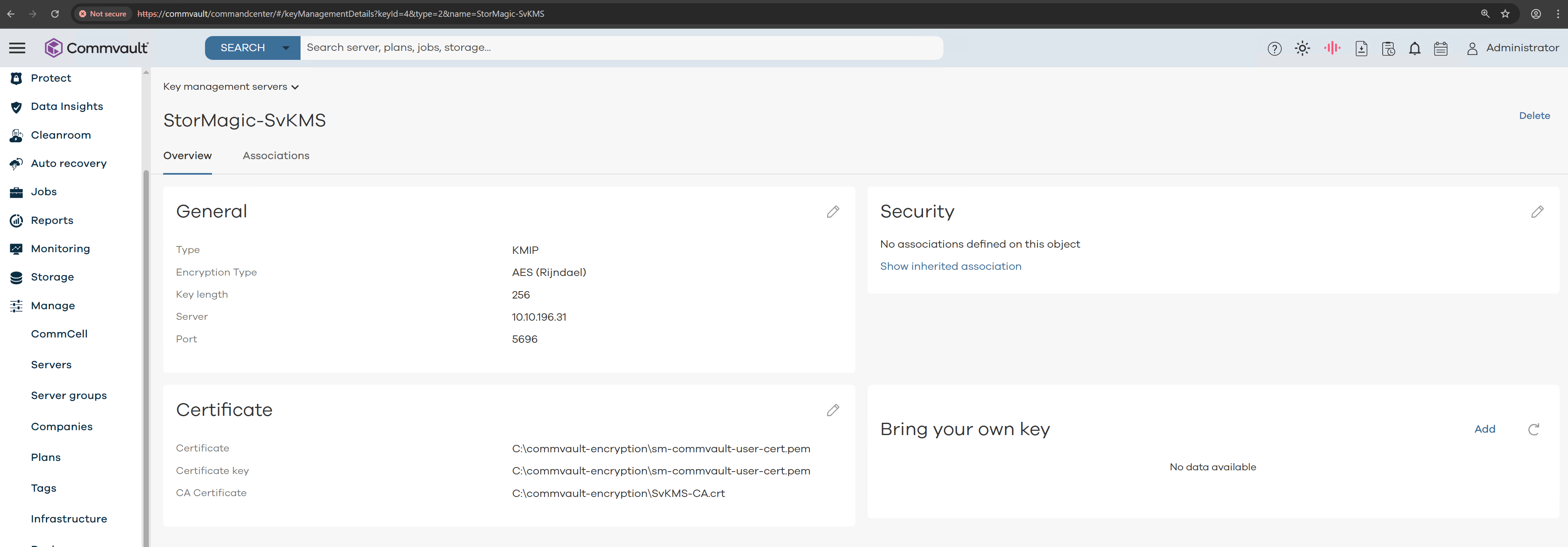This screenshot has width=1568, height=547.
Task: Open the help question mark icon
Action: [1274, 49]
